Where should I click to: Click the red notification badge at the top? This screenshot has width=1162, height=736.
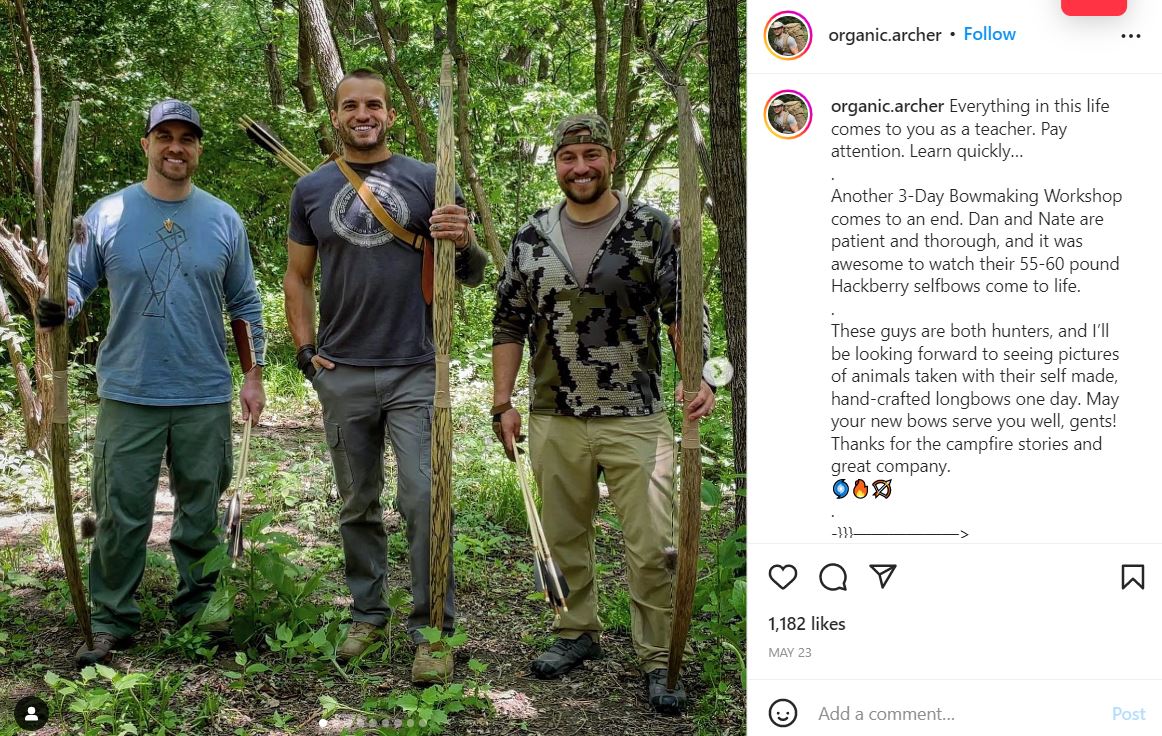coord(1093,5)
